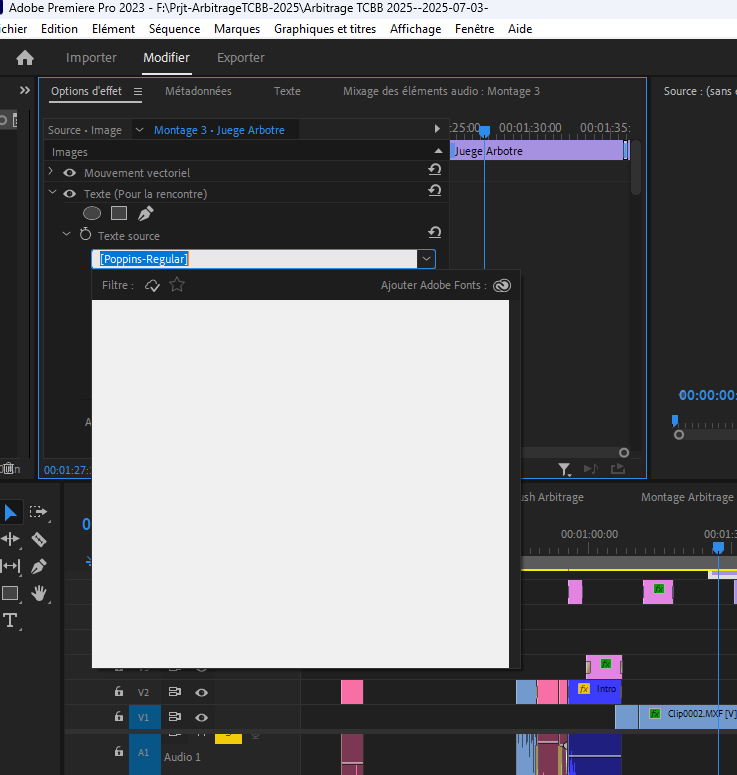737x775 pixels.
Task: Toggle visibility of Texte (Pour la rencontre)
Action: pos(70,194)
